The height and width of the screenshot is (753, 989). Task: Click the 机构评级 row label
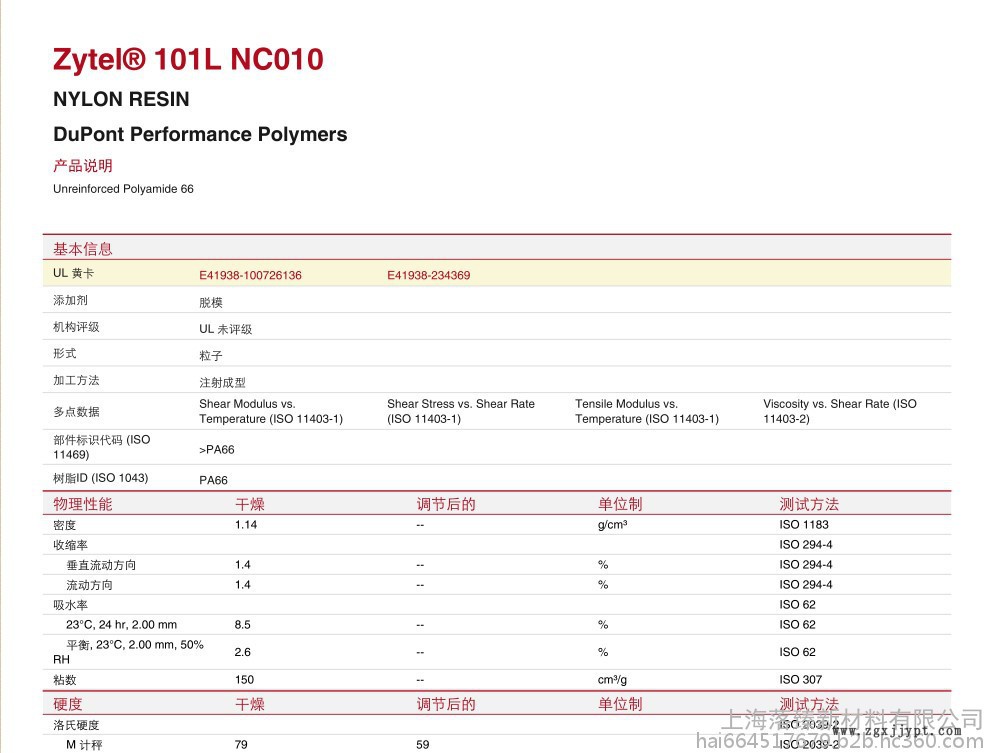(76, 327)
